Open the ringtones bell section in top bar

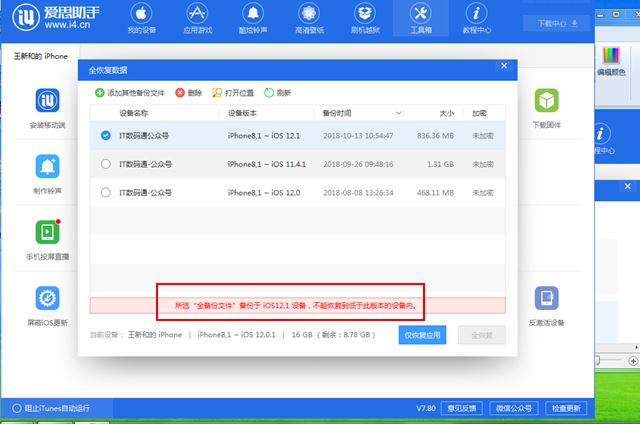[x=253, y=18]
